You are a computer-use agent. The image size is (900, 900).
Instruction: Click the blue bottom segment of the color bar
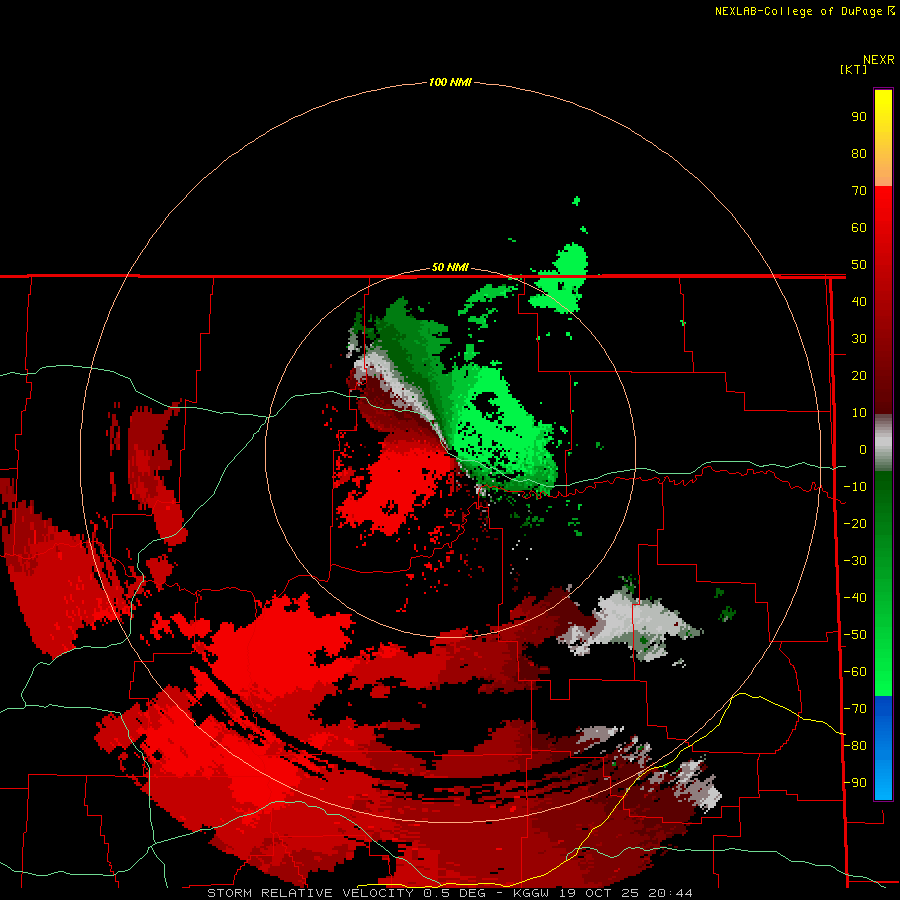(883, 748)
